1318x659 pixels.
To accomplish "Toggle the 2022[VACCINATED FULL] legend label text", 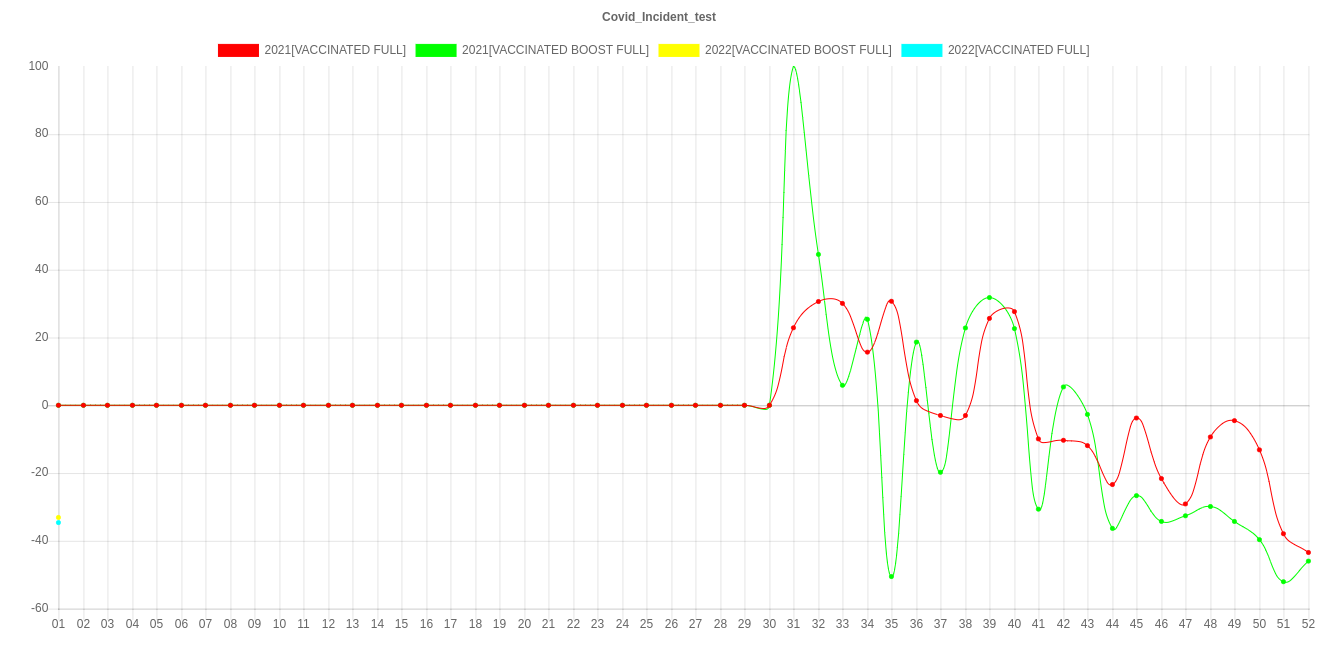I will (x=1018, y=50).
